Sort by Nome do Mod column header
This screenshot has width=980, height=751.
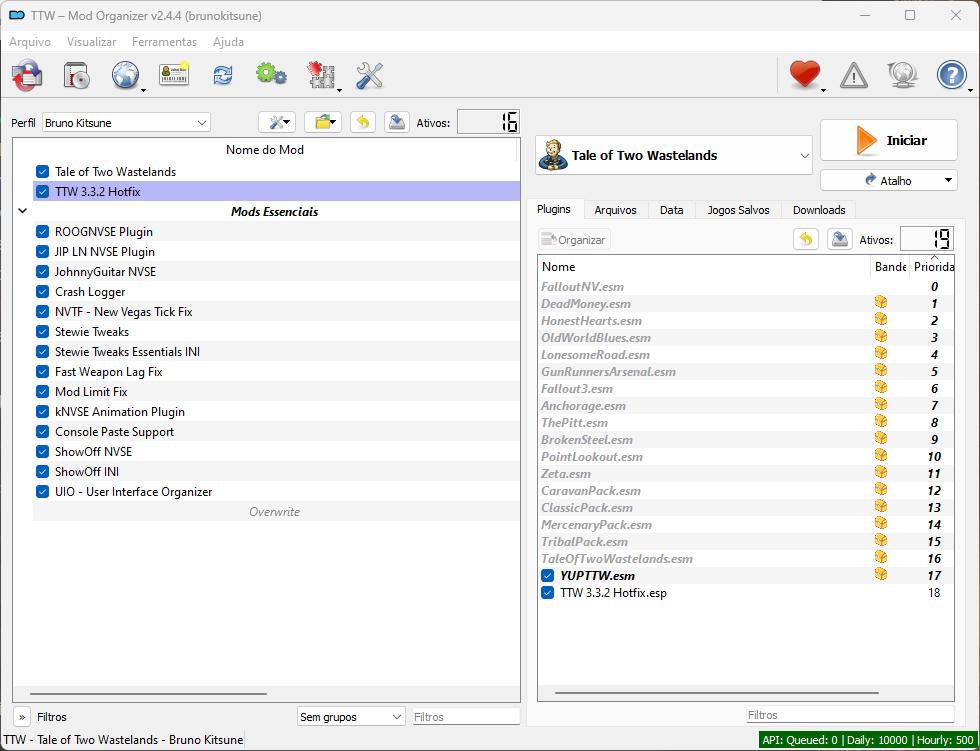tap(265, 150)
